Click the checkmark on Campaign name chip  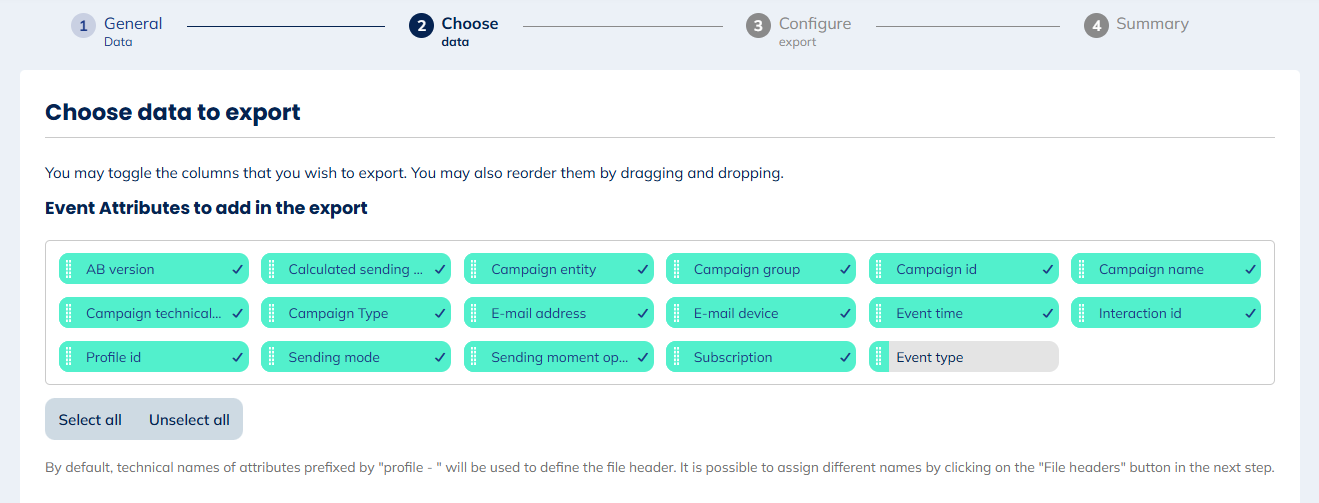pos(1250,269)
